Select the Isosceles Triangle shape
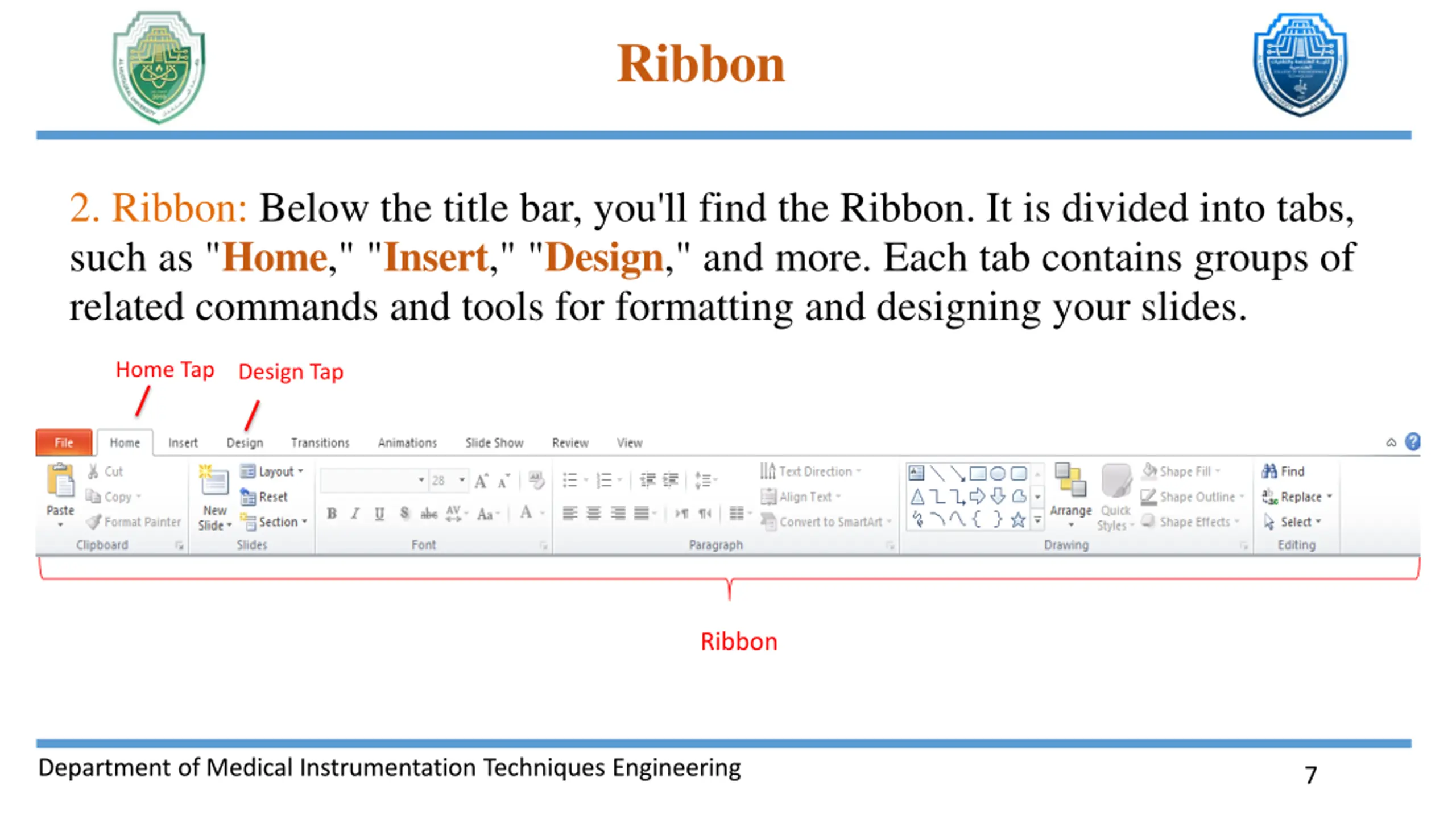This screenshot has width=1456, height=819. click(x=917, y=497)
